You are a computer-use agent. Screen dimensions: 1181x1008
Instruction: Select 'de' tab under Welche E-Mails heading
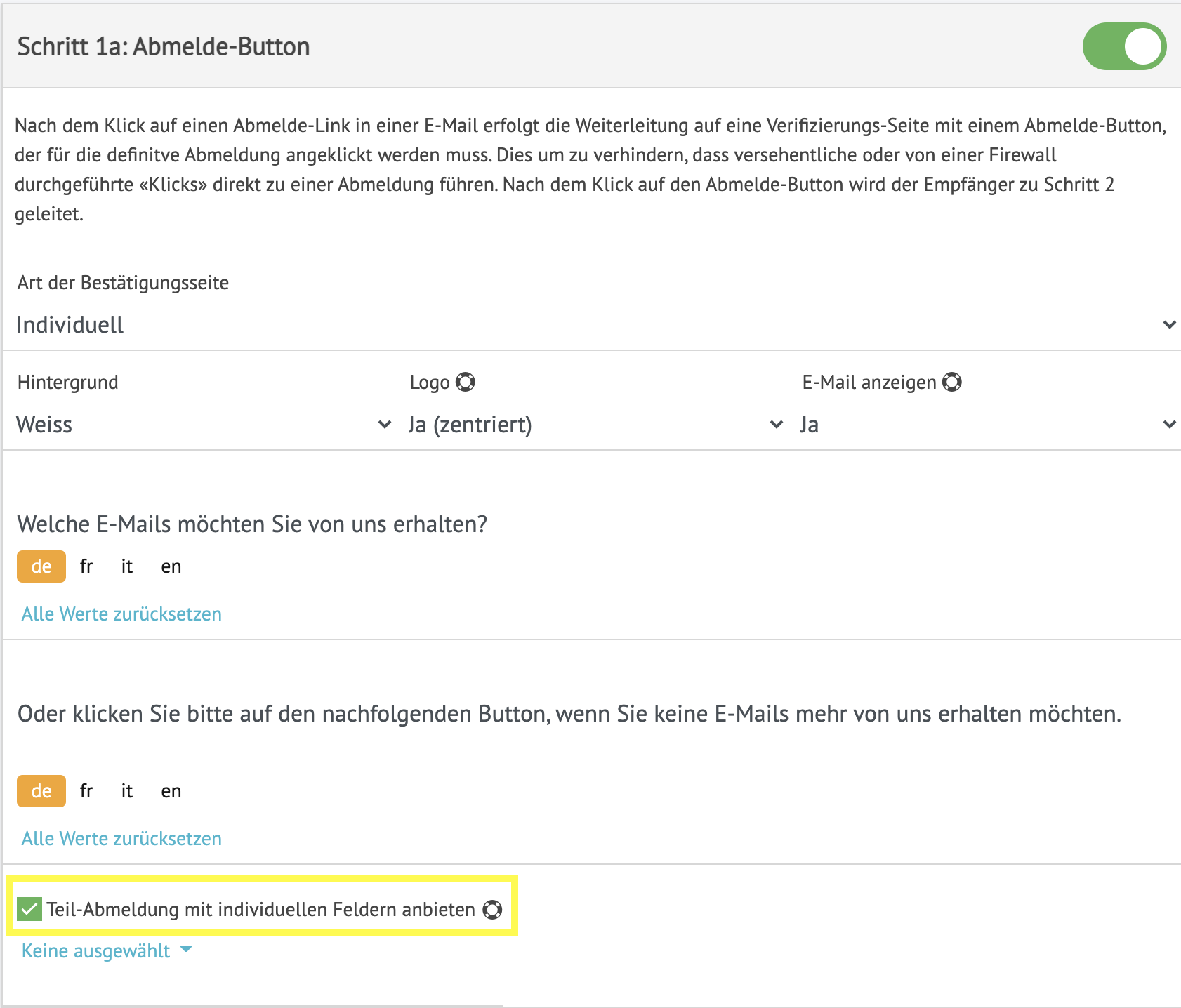[41, 566]
